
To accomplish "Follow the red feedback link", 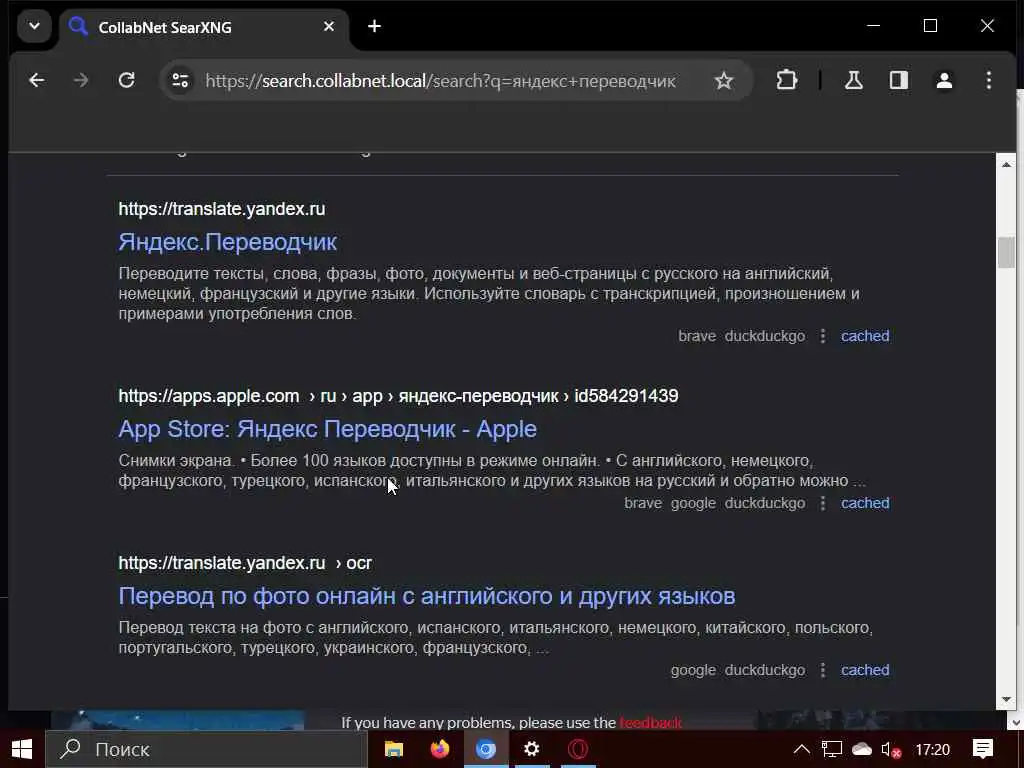I will coord(650,722).
